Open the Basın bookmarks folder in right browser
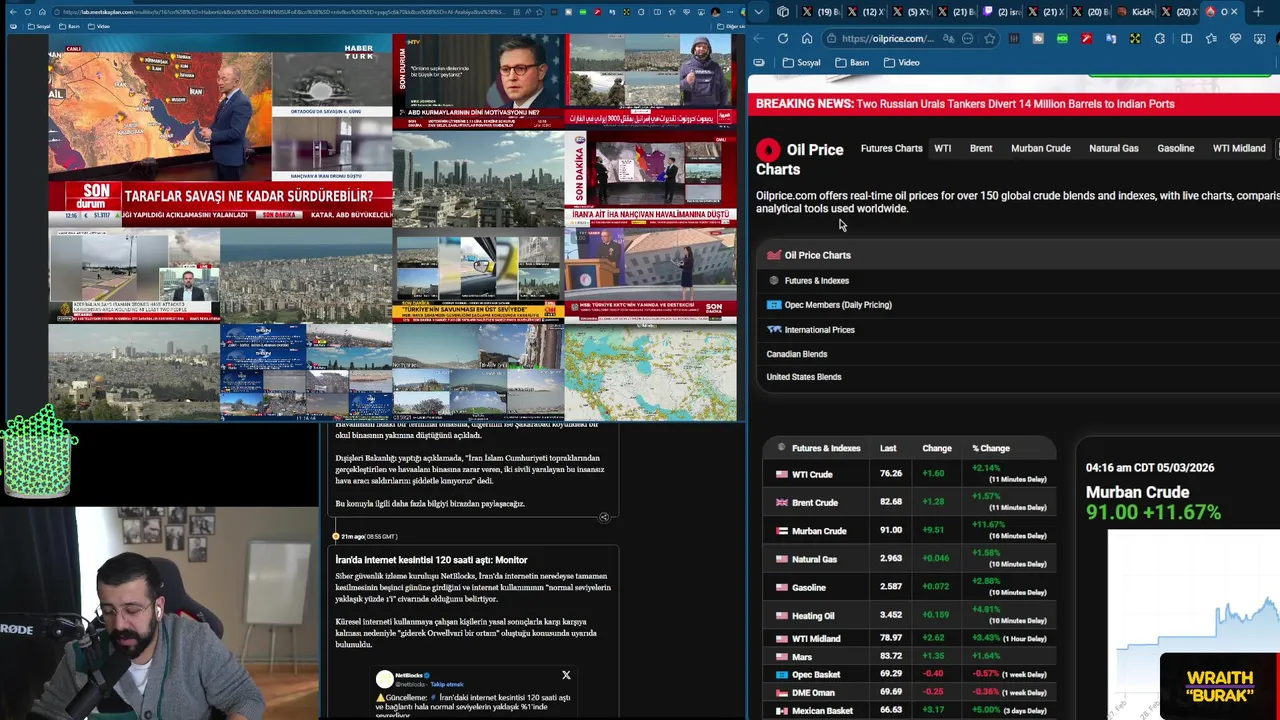1280x720 pixels. (852, 62)
